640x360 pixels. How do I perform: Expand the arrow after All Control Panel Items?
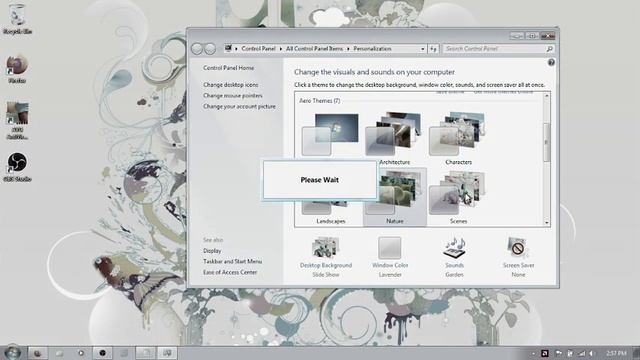click(348, 49)
